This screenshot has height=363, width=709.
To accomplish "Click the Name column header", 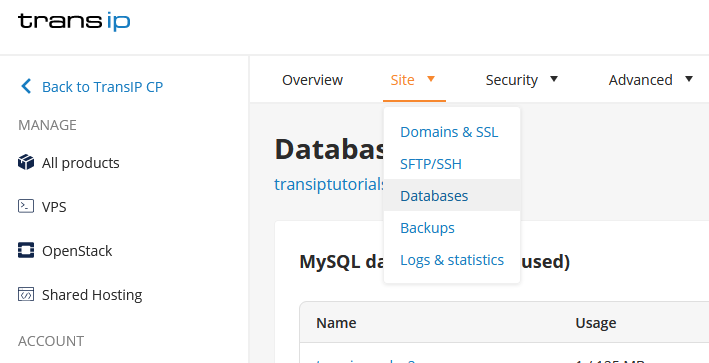I will pos(336,323).
